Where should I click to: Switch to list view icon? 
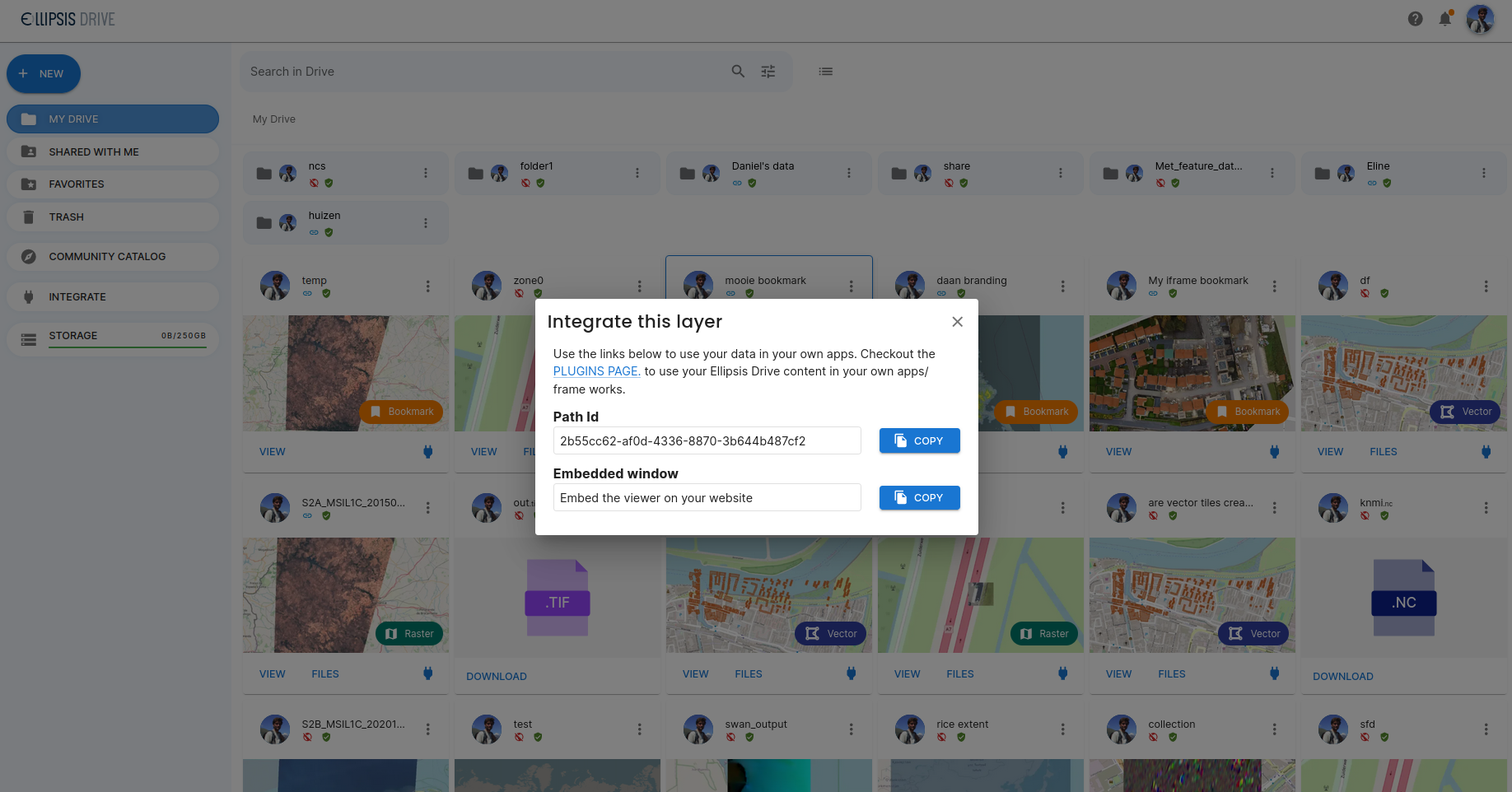coord(825,72)
